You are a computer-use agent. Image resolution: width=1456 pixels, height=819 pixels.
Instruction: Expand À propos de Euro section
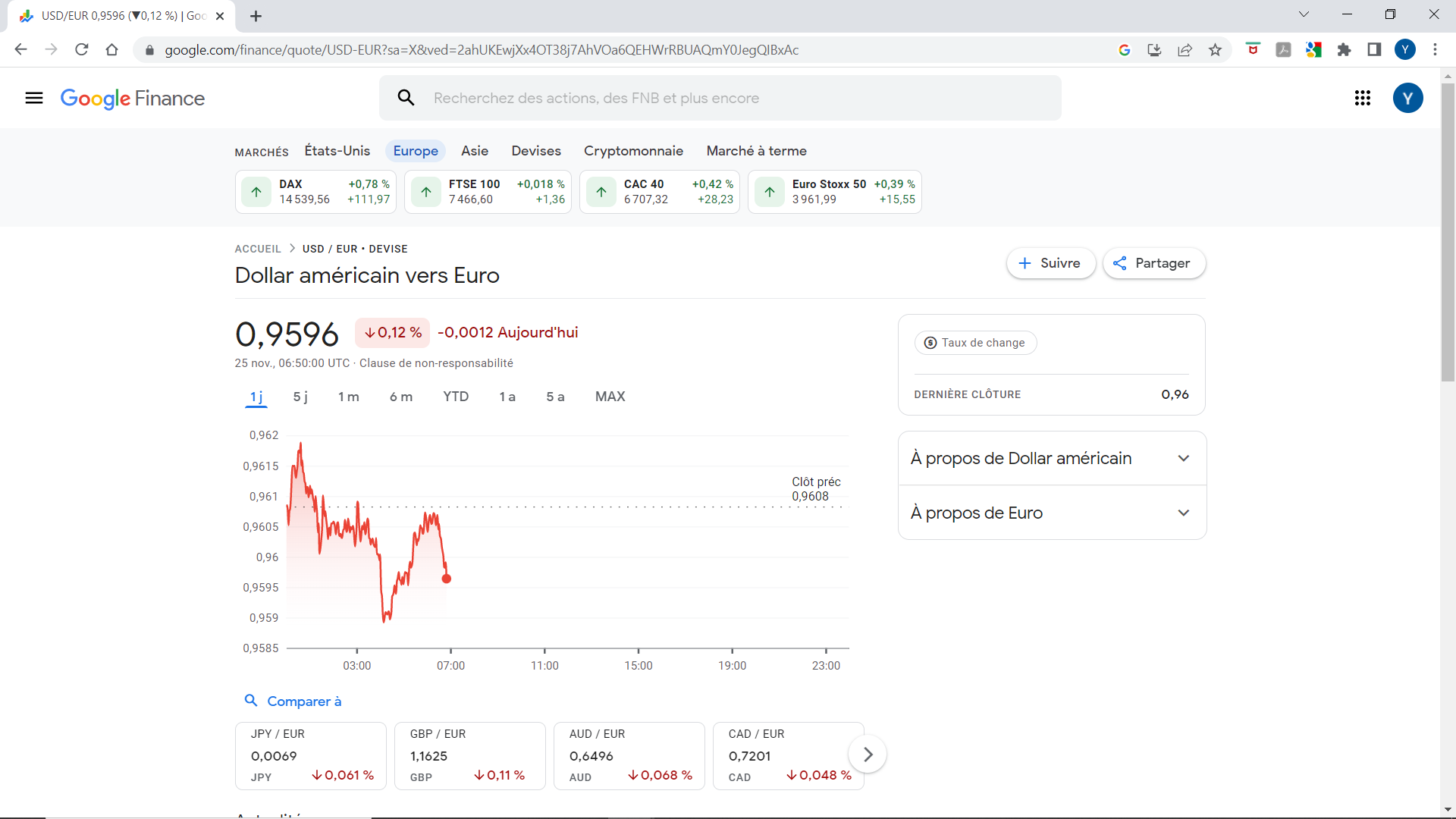click(1052, 513)
